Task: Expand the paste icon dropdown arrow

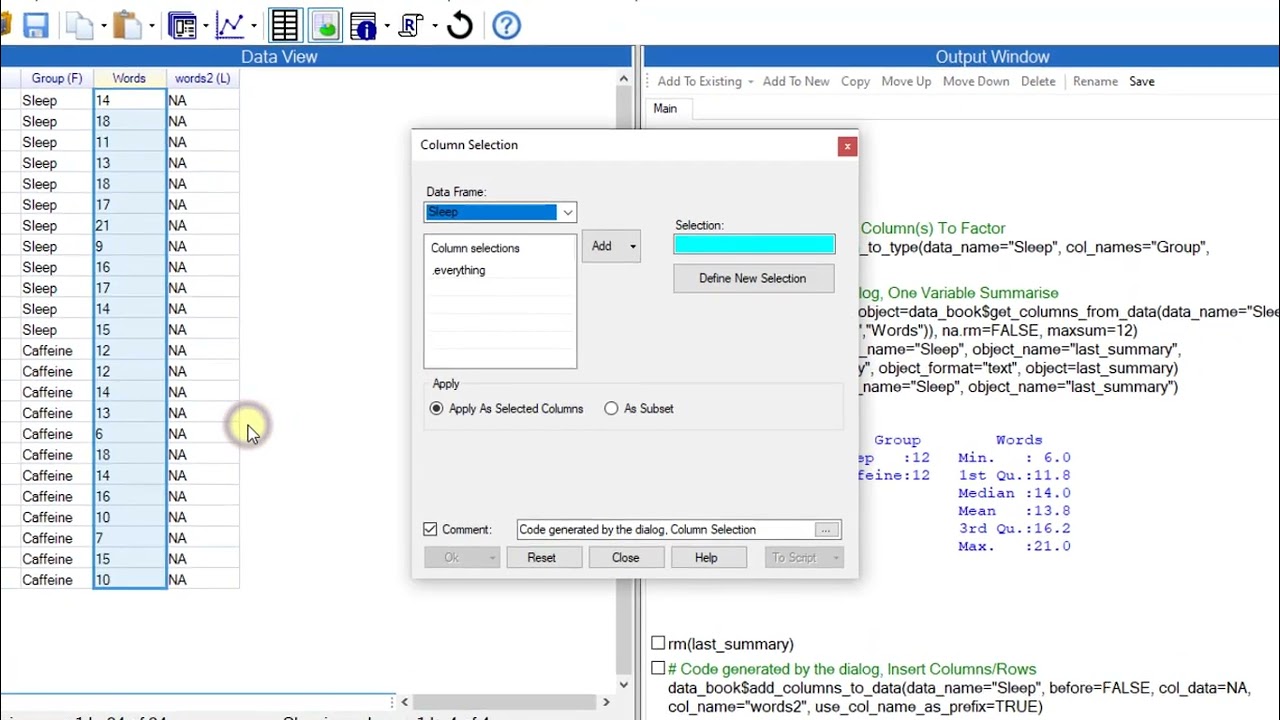Action: (152, 26)
